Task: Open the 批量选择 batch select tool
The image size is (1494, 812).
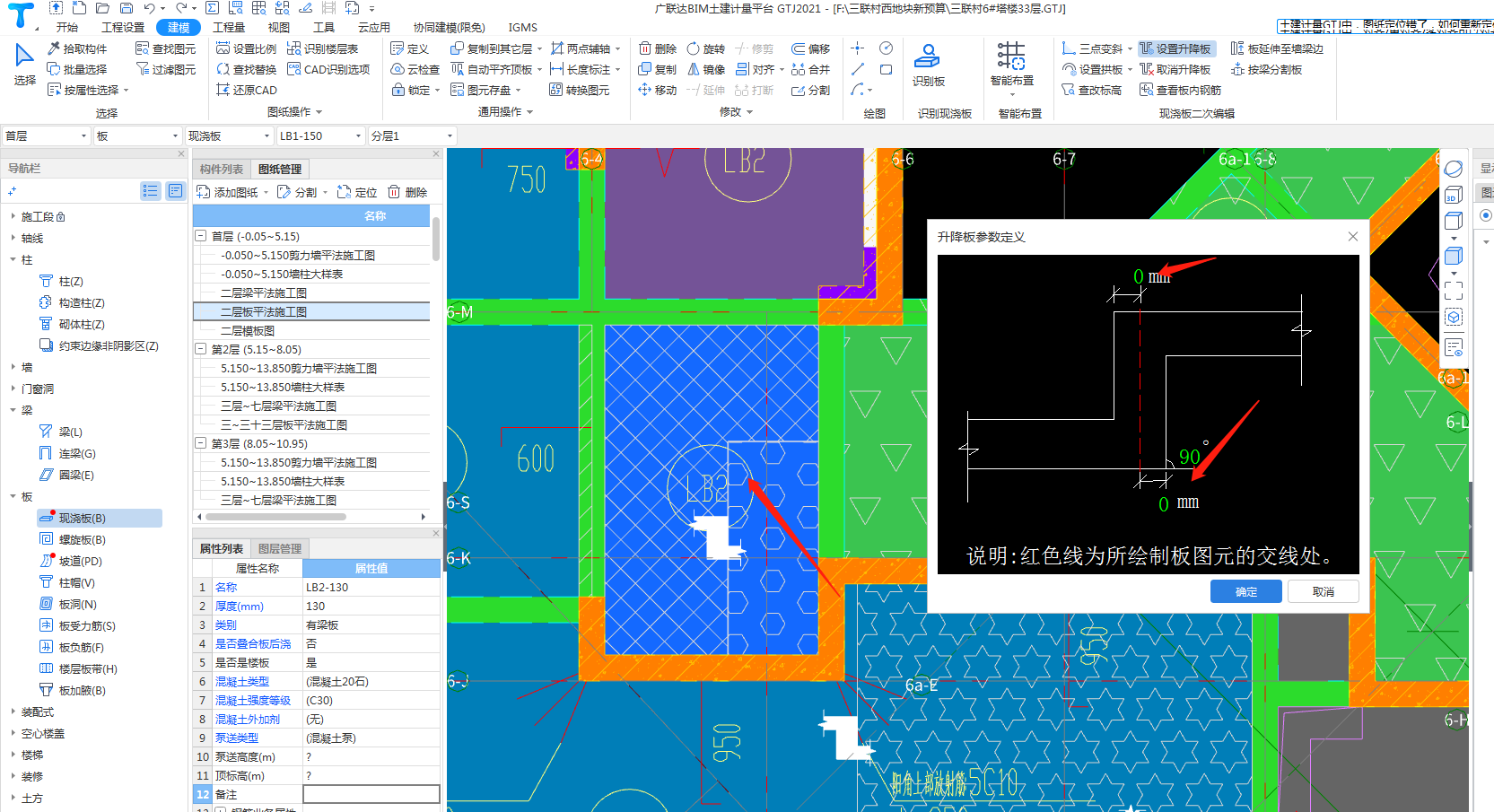Action: (x=77, y=69)
